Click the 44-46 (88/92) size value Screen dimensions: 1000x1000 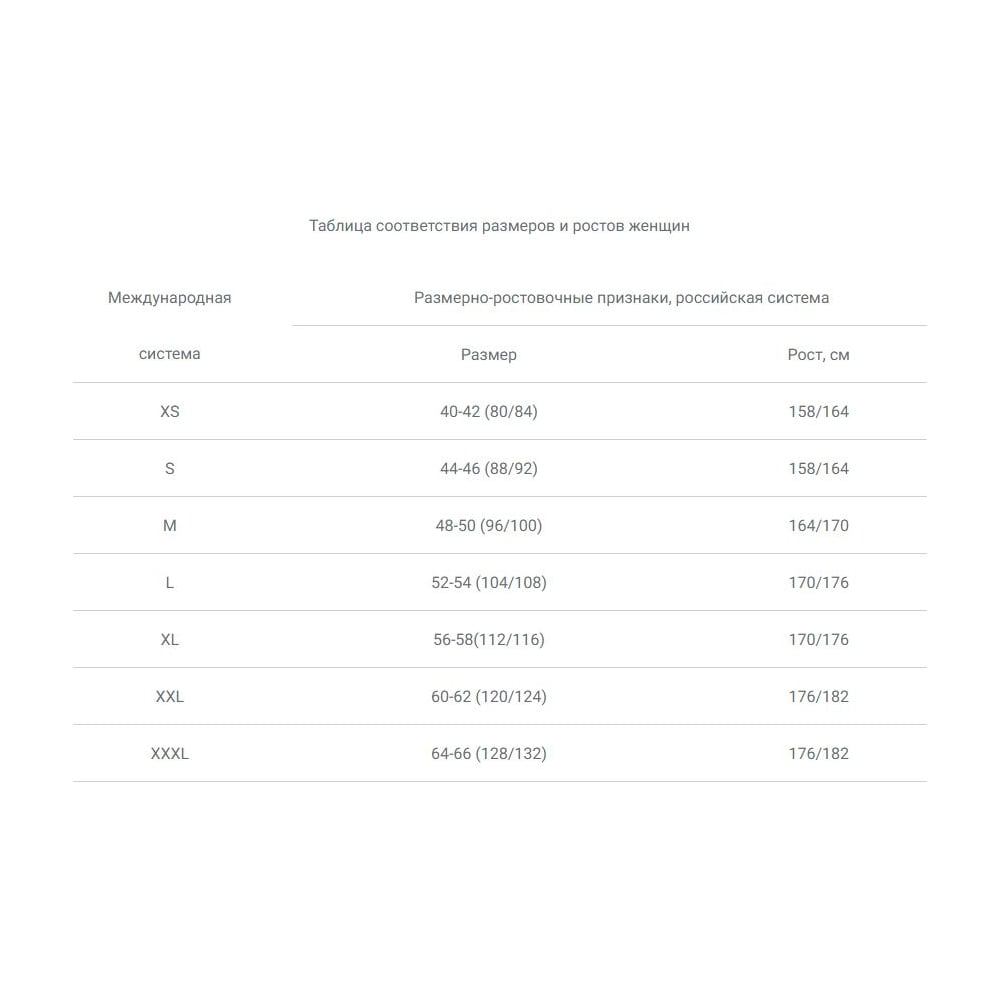[x=489, y=469]
